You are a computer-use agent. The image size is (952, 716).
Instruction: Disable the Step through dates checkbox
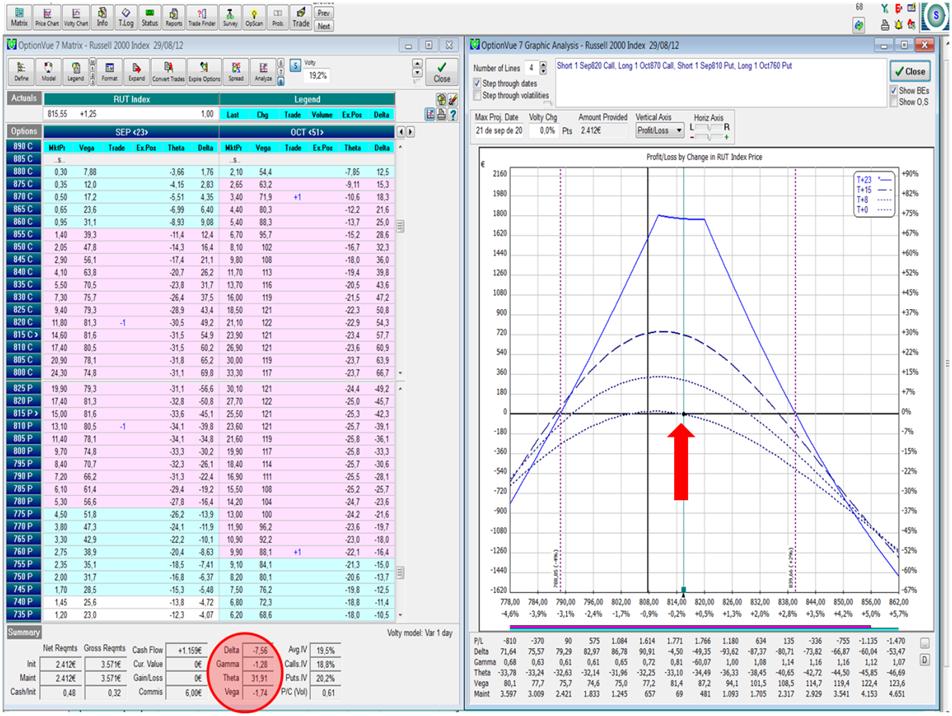click(476, 83)
